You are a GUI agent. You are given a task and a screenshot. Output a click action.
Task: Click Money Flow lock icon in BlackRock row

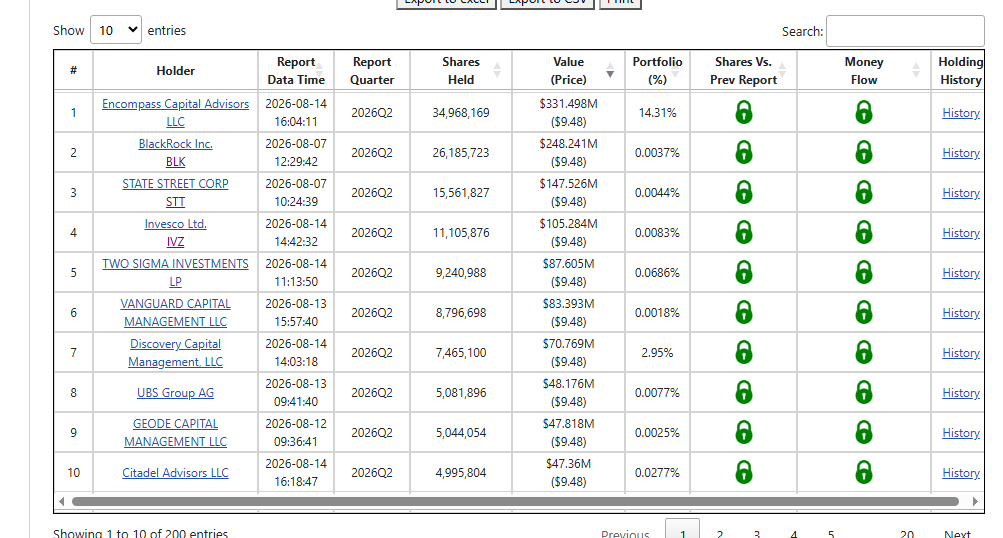click(x=864, y=152)
